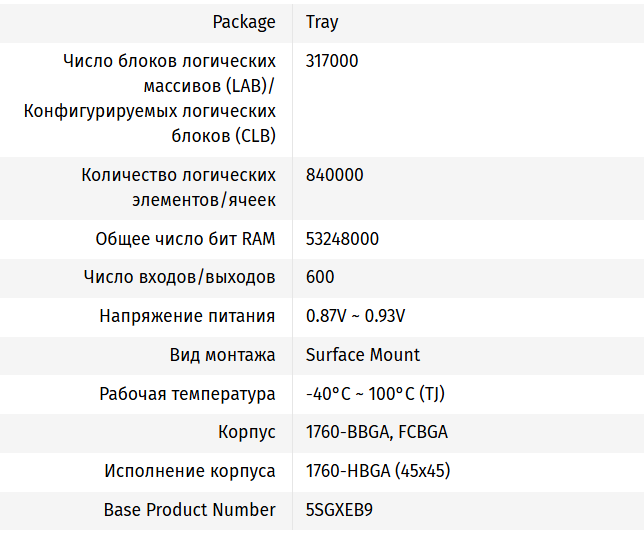This screenshot has height=547, width=644.
Task: Click the Вид монтажа label
Action: [x=222, y=355]
